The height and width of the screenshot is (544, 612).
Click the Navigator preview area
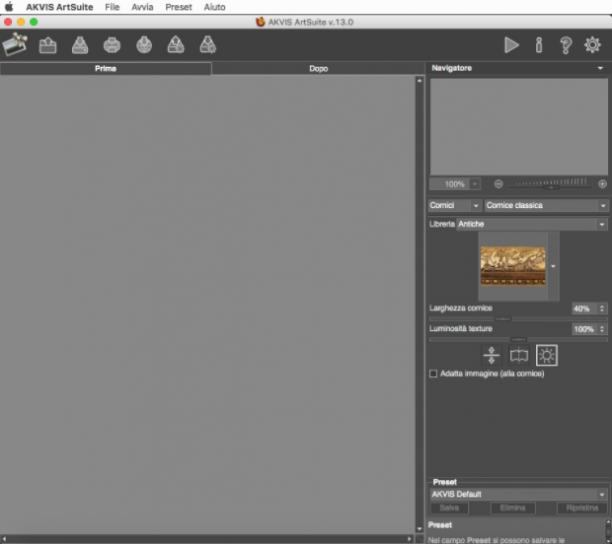coord(519,126)
